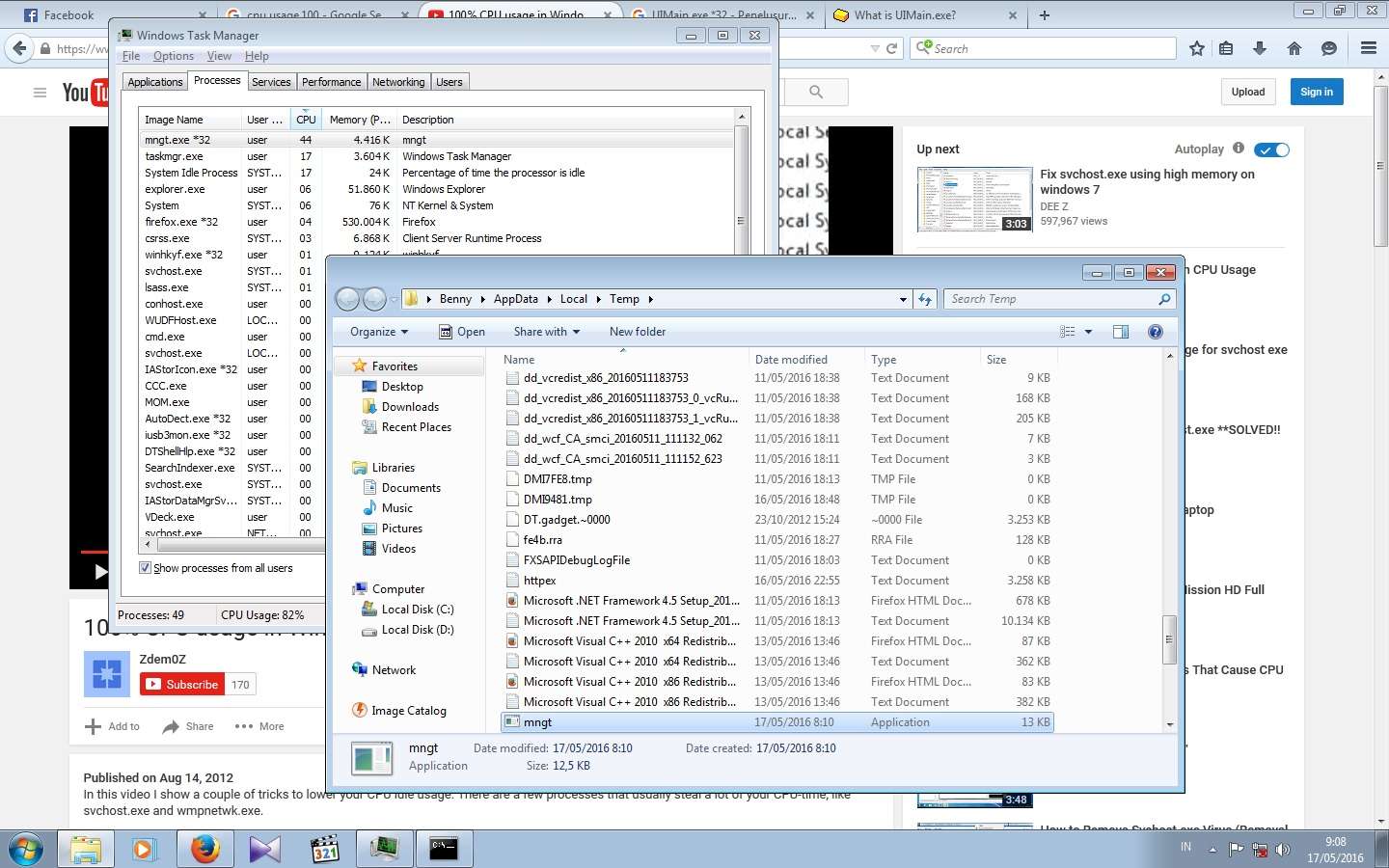This screenshot has height=868, width=1389.
Task: Click the Search Temp input field
Action: coord(1051,299)
